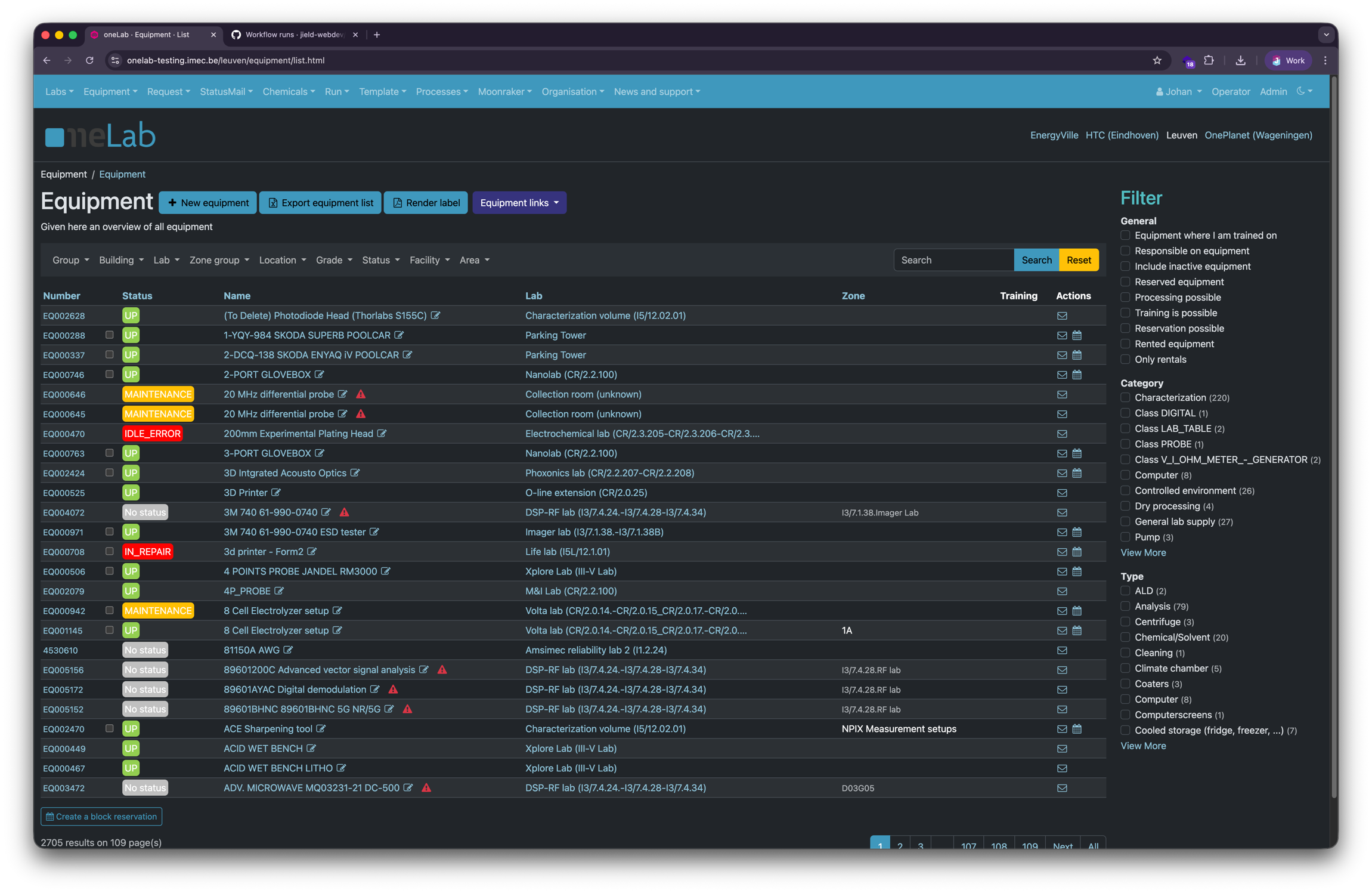Image resolution: width=1372 pixels, height=893 pixels.
Task: Open the EQ000470 equipment link
Action: click(x=63, y=434)
